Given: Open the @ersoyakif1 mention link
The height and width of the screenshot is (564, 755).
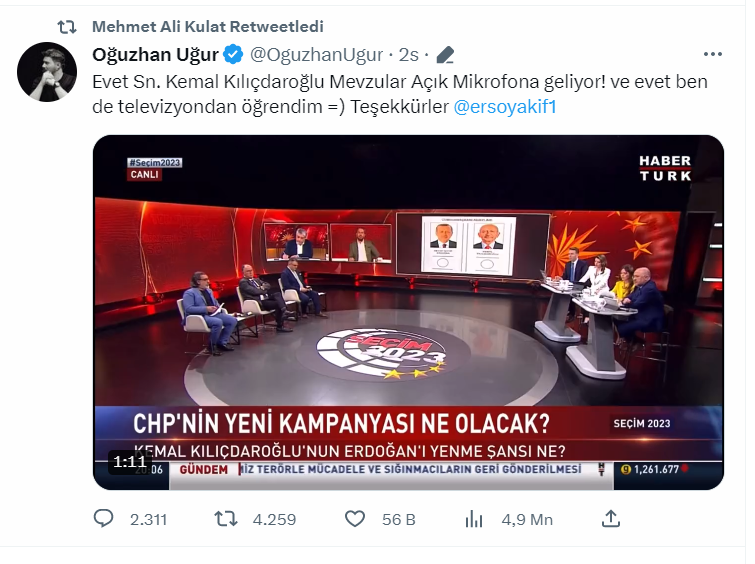Looking at the screenshot, I should (x=505, y=106).
